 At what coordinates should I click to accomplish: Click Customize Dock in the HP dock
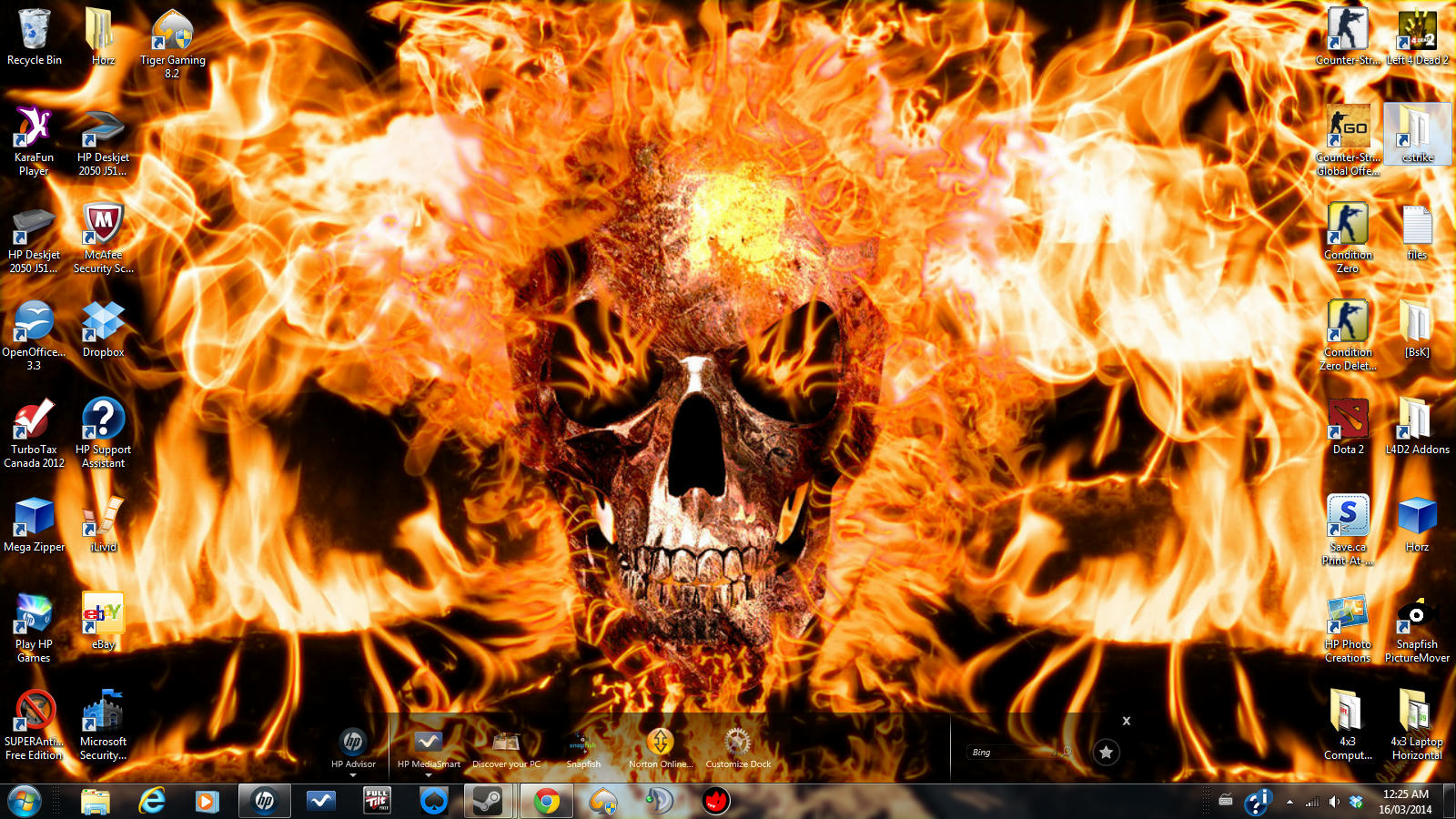(738, 744)
